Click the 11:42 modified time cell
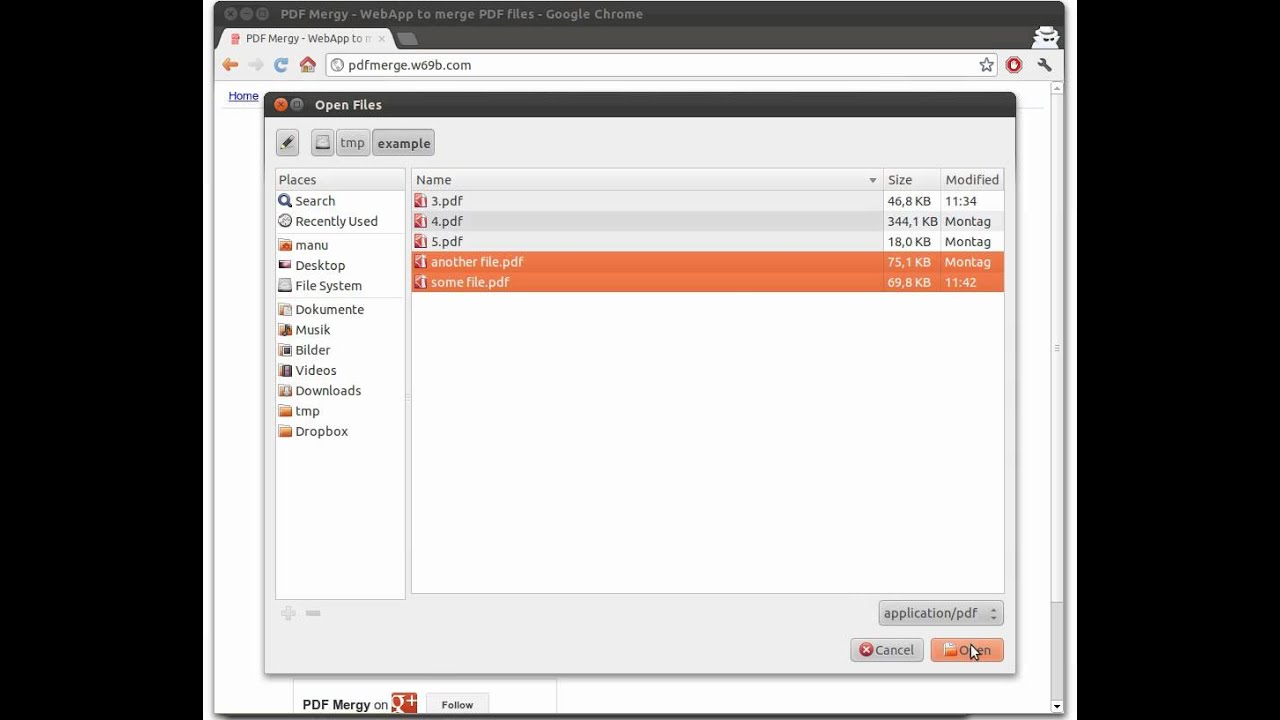1280x720 pixels. pyautogui.click(x=961, y=282)
